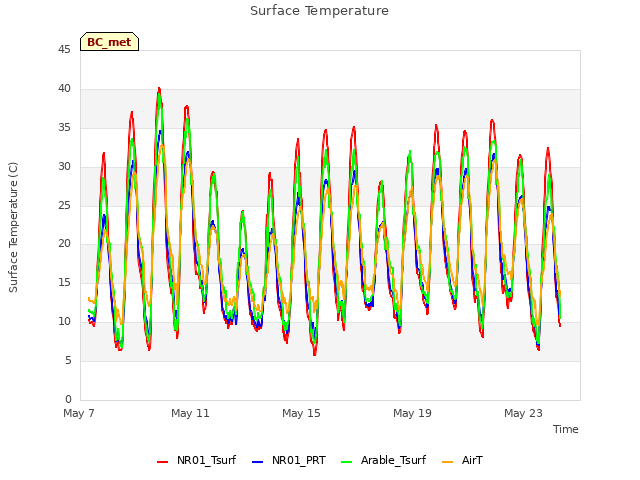This screenshot has height=480, width=640.
Task: Click the May 15 x-axis label
Action: (301, 413)
